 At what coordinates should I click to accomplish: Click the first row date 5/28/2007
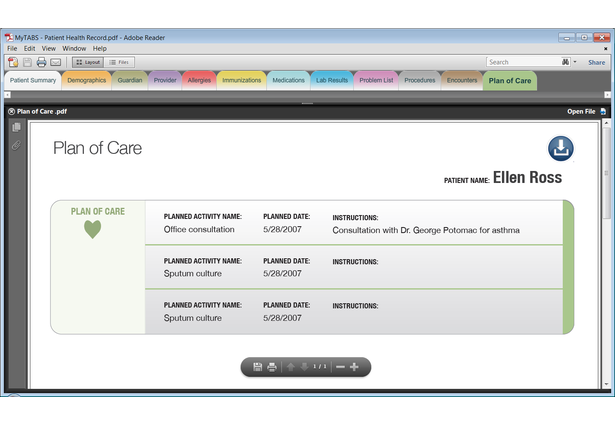point(282,229)
